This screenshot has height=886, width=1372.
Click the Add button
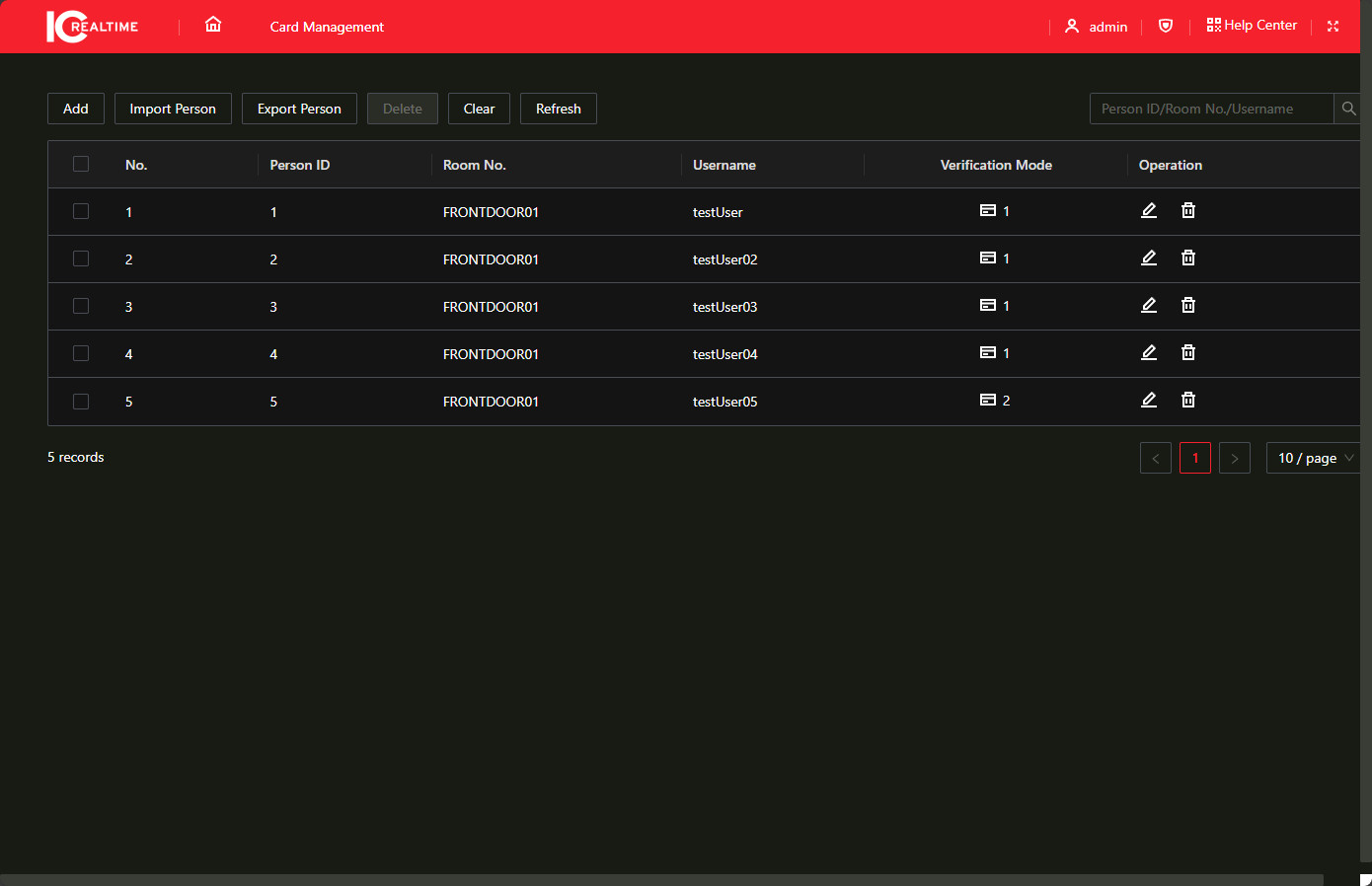click(76, 109)
